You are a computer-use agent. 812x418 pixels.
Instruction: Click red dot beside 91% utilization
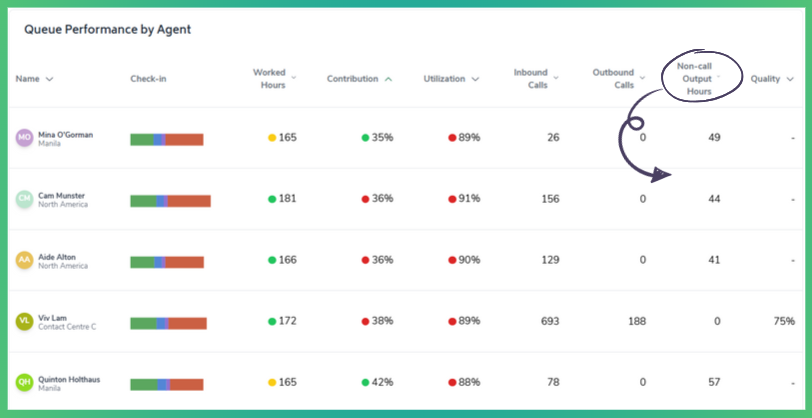(x=452, y=199)
